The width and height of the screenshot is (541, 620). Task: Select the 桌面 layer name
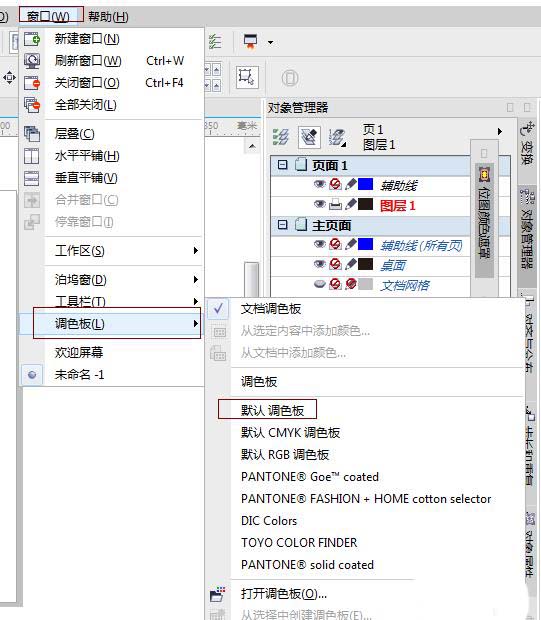click(x=393, y=265)
